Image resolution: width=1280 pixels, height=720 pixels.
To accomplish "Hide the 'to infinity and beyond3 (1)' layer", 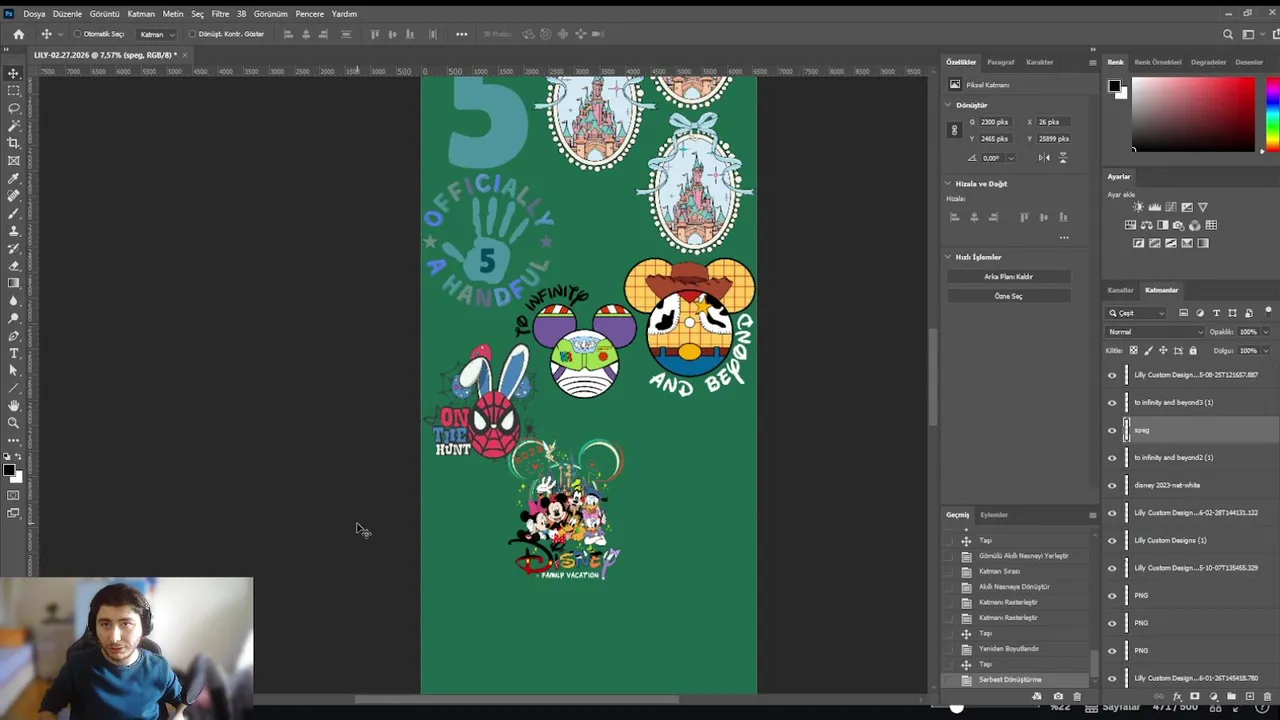I will pos(1112,403).
